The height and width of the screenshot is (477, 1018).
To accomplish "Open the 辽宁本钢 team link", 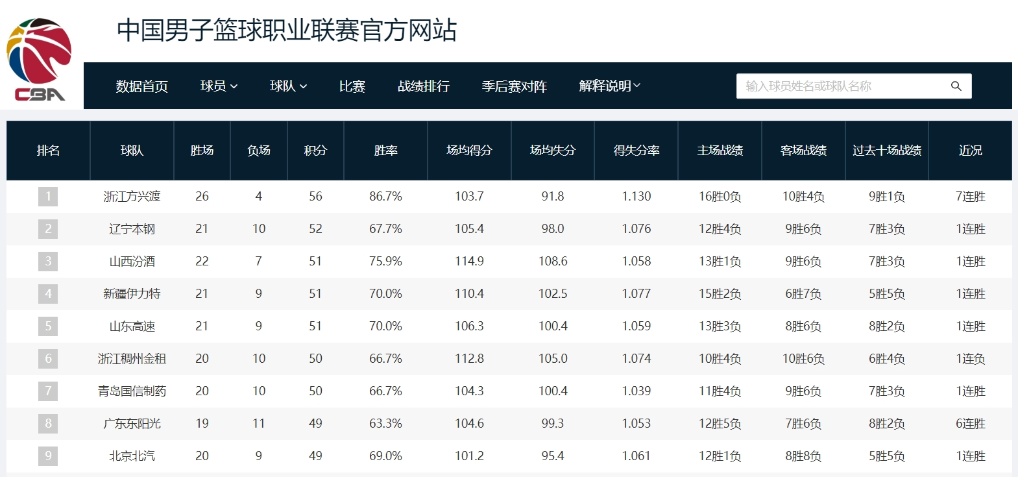I will click(x=132, y=229).
